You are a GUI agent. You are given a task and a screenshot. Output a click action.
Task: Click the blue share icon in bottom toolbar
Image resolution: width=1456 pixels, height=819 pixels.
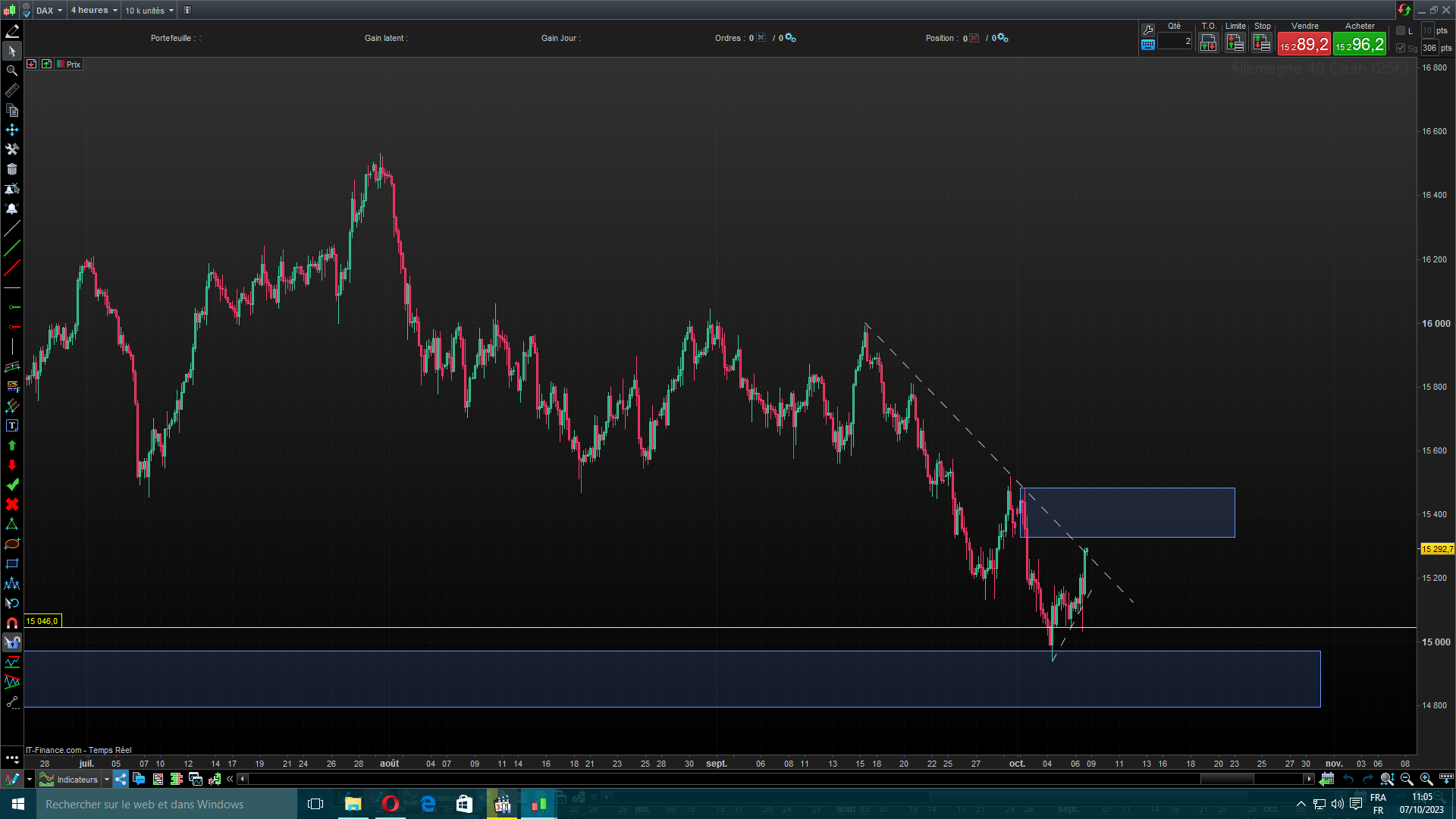point(121,779)
